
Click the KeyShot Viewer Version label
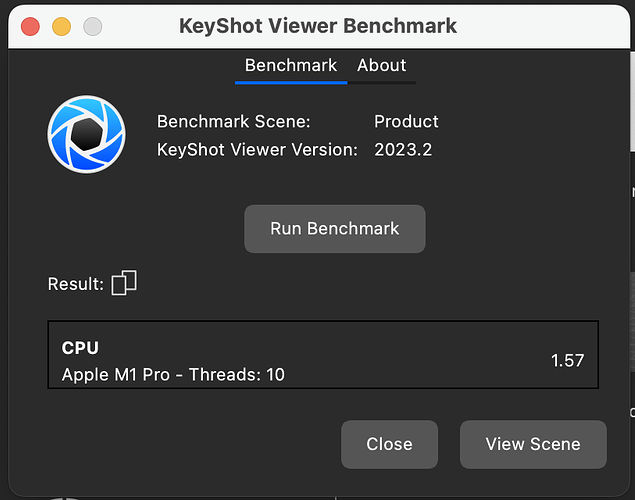click(x=258, y=150)
